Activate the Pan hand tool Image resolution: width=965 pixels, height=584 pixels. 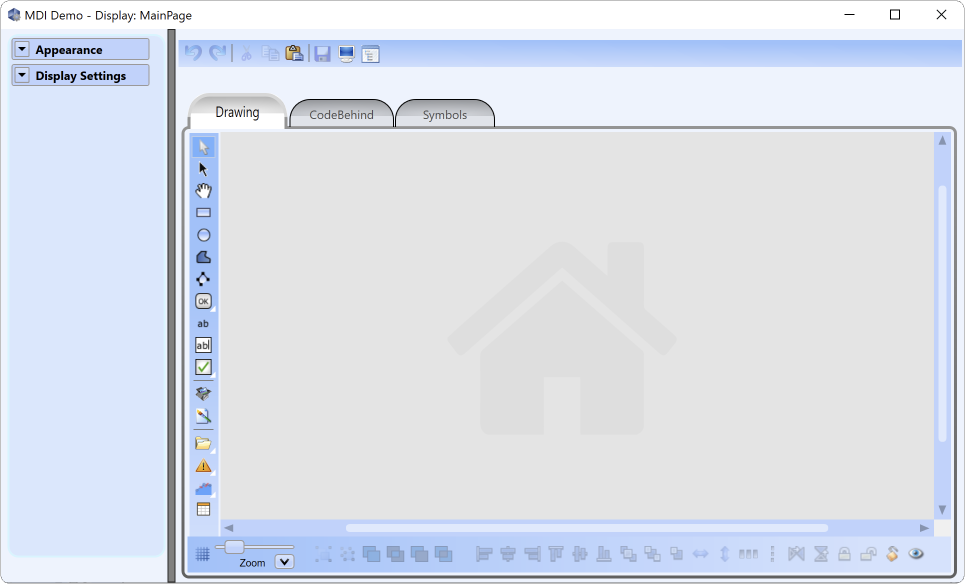[x=203, y=191]
